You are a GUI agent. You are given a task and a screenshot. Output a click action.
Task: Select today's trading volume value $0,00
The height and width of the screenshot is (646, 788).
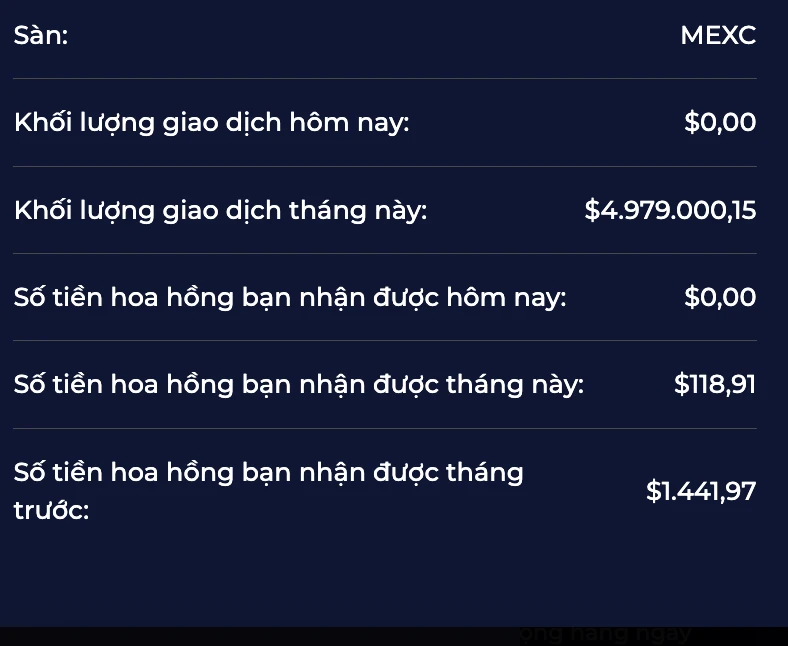tap(720, 123)
